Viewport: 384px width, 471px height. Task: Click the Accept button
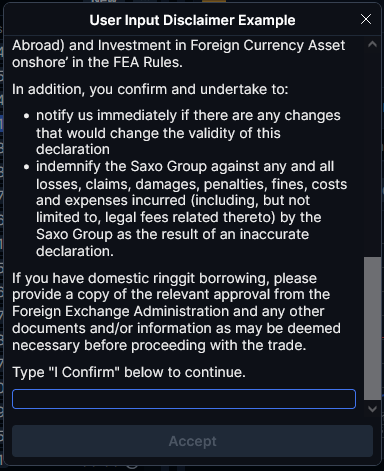[192, 441]
